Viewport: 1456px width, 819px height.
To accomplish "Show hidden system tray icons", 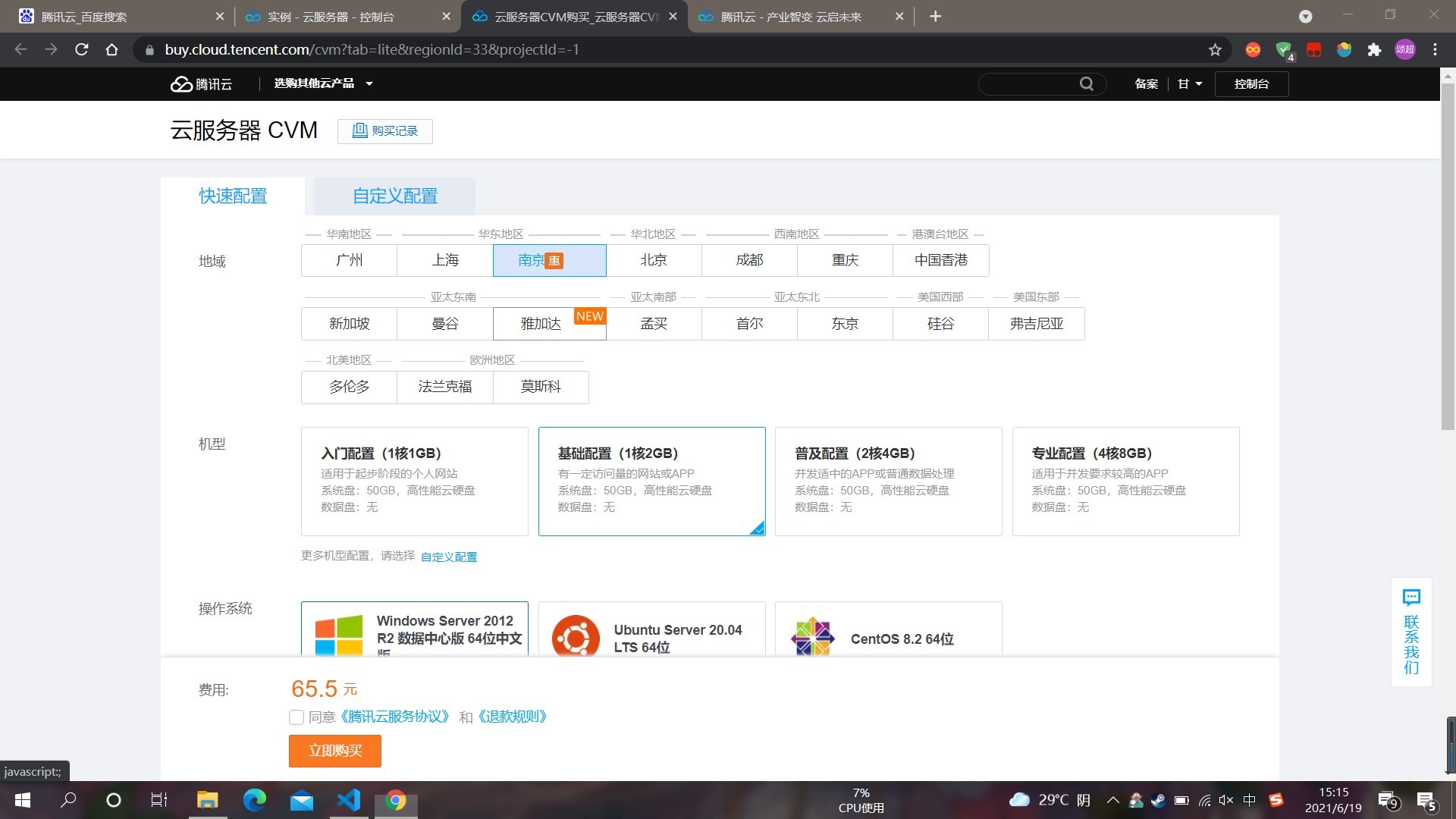I will [1112, 800].
